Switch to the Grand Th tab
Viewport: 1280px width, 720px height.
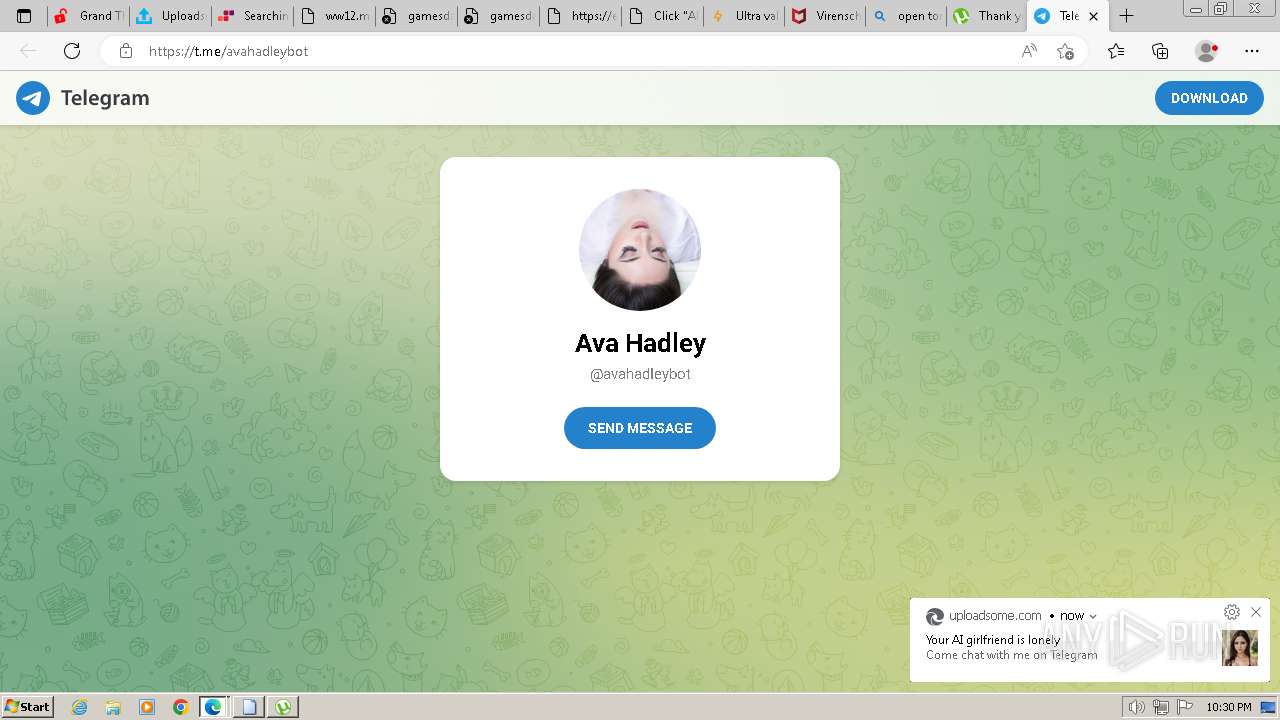pyautogui.click(x=89, y=16)
